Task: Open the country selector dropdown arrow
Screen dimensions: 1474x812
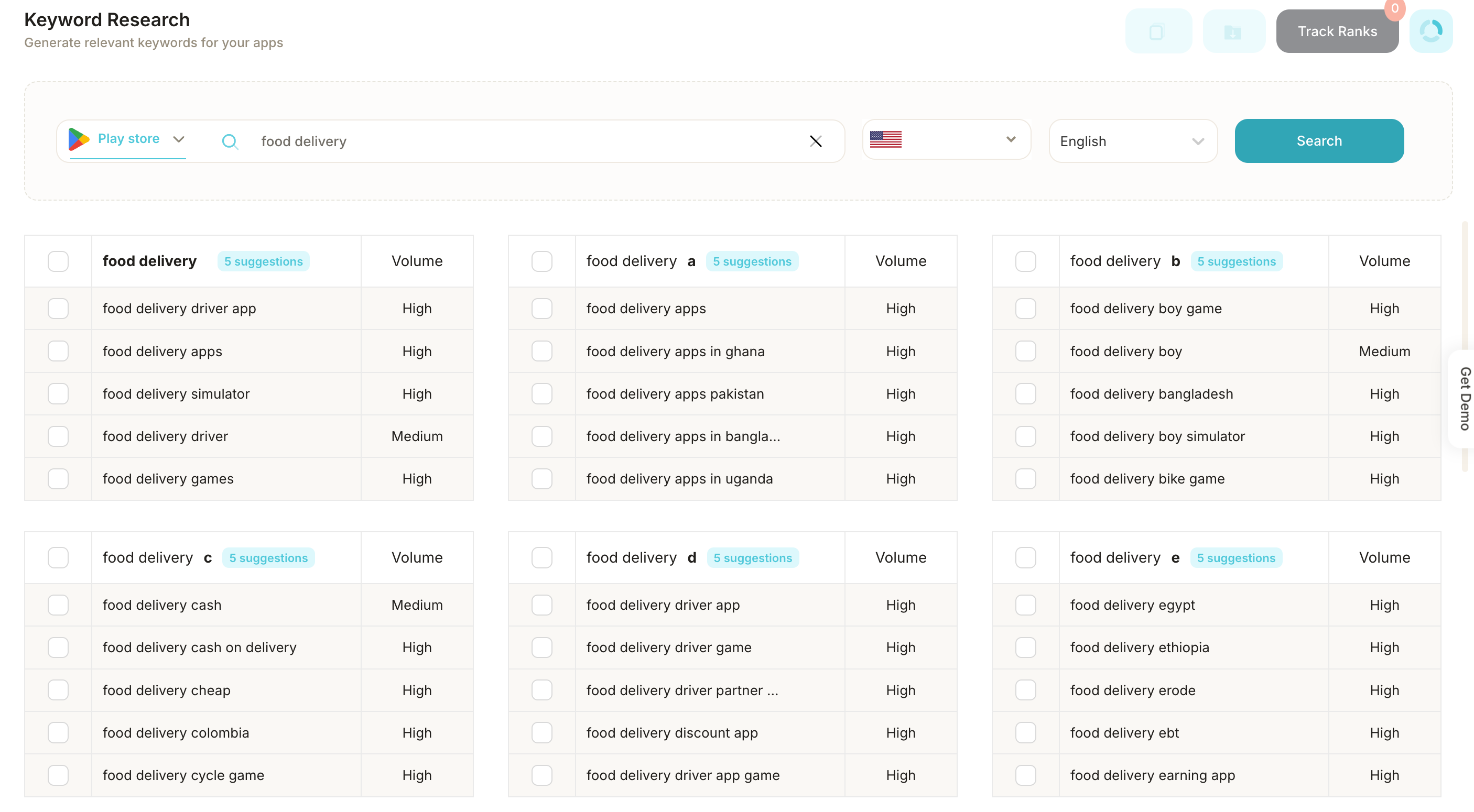Action: [1011, 139]
